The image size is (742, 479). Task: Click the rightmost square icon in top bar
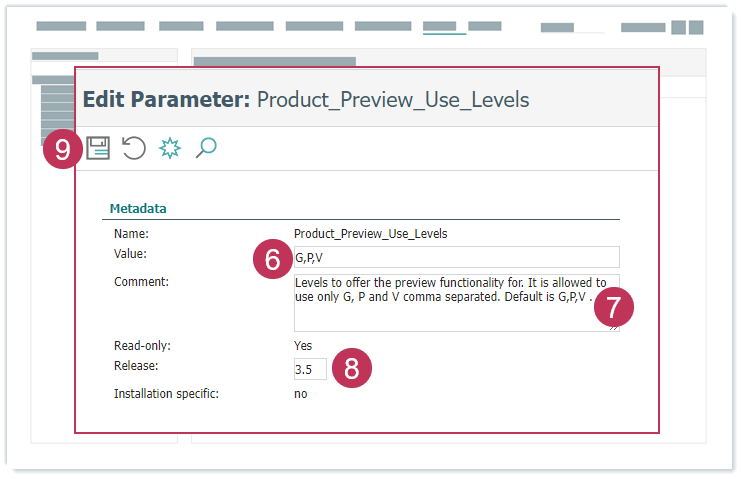tap(695, 27)
